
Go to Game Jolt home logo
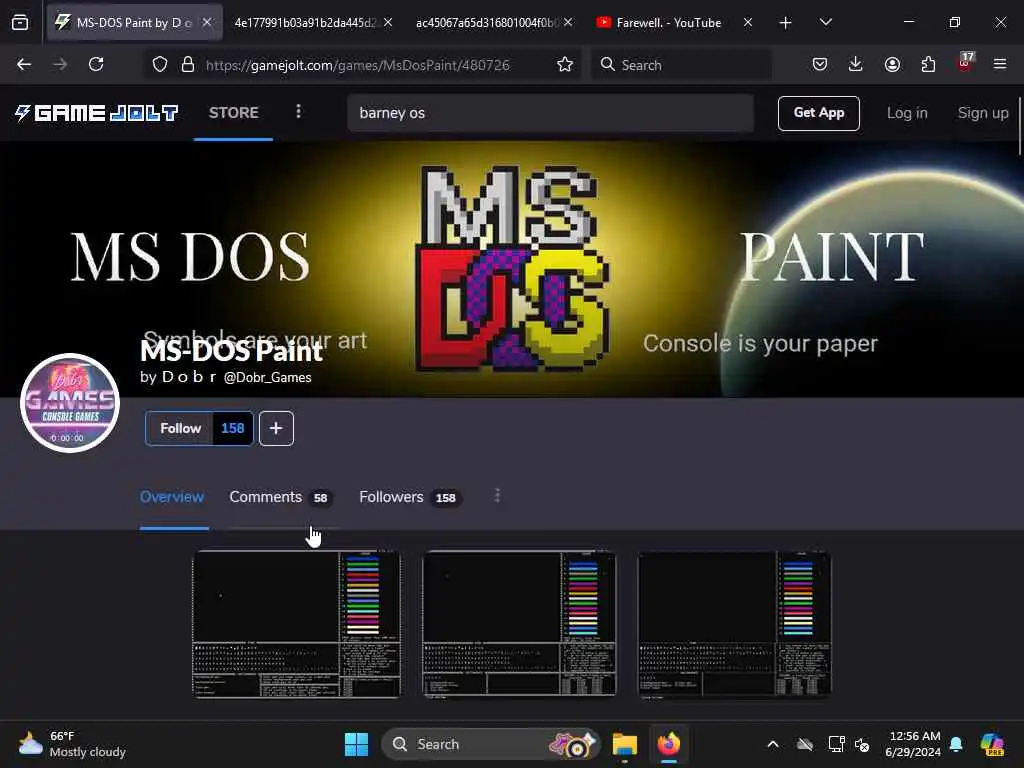click(x=96, y=113)
